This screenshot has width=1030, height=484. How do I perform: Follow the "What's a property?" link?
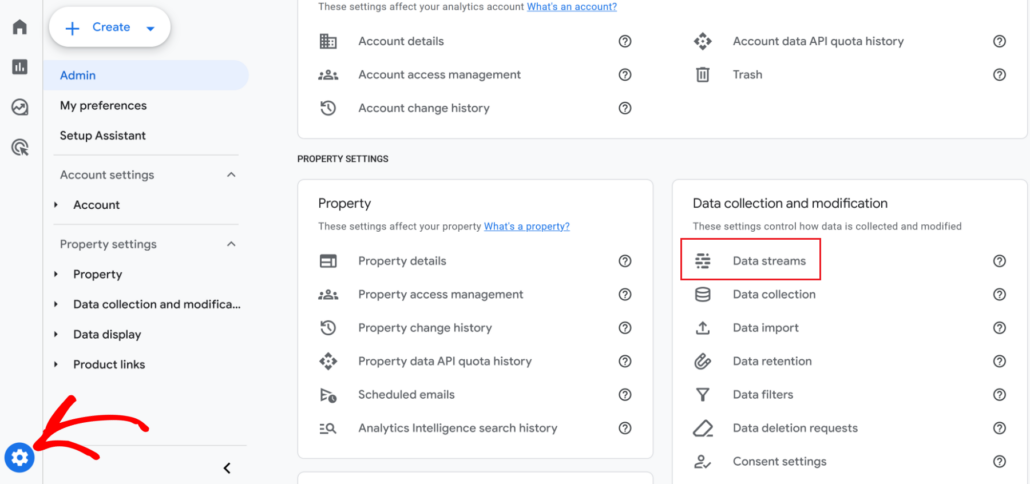[x=527, y=227]
